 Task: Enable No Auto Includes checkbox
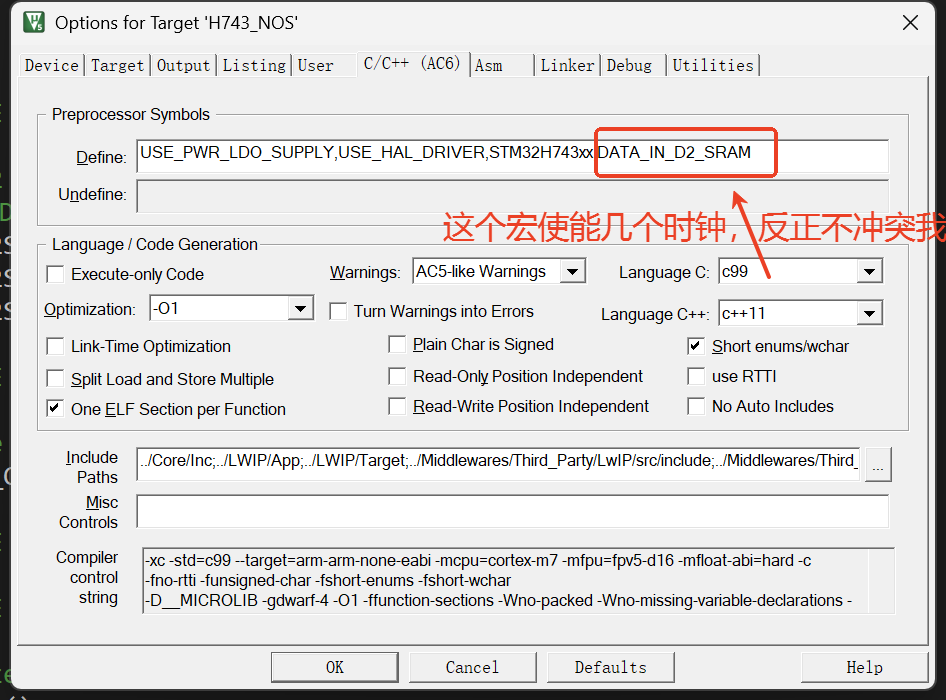tap(696, 406)
